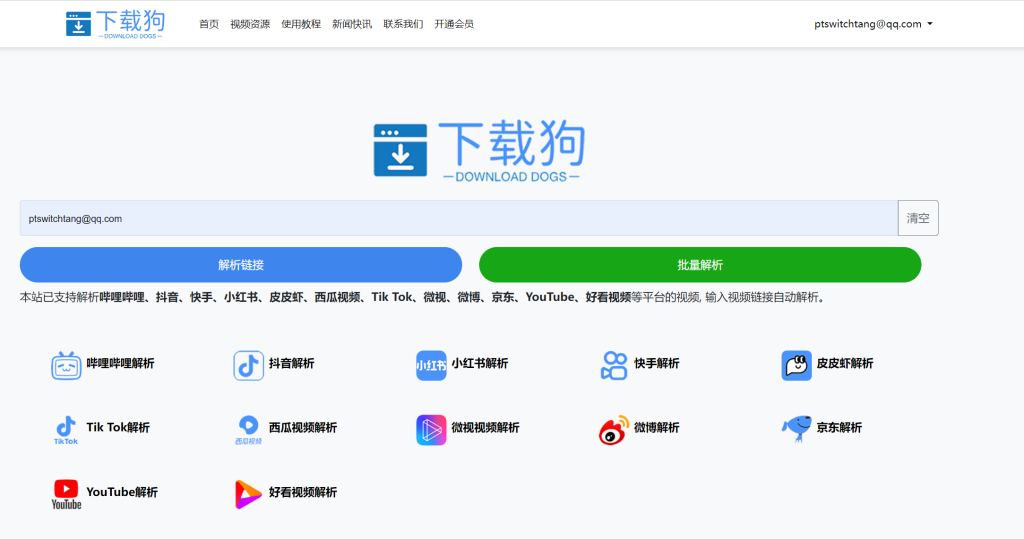Open 使用教程 in navigation
1024x539 pixels.
(301, 24)
